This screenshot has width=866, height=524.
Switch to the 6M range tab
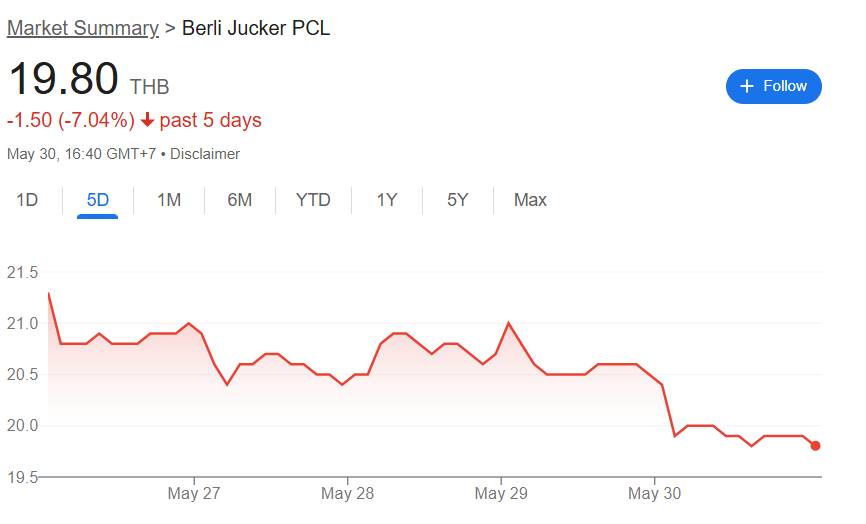[x=240, y=200]
